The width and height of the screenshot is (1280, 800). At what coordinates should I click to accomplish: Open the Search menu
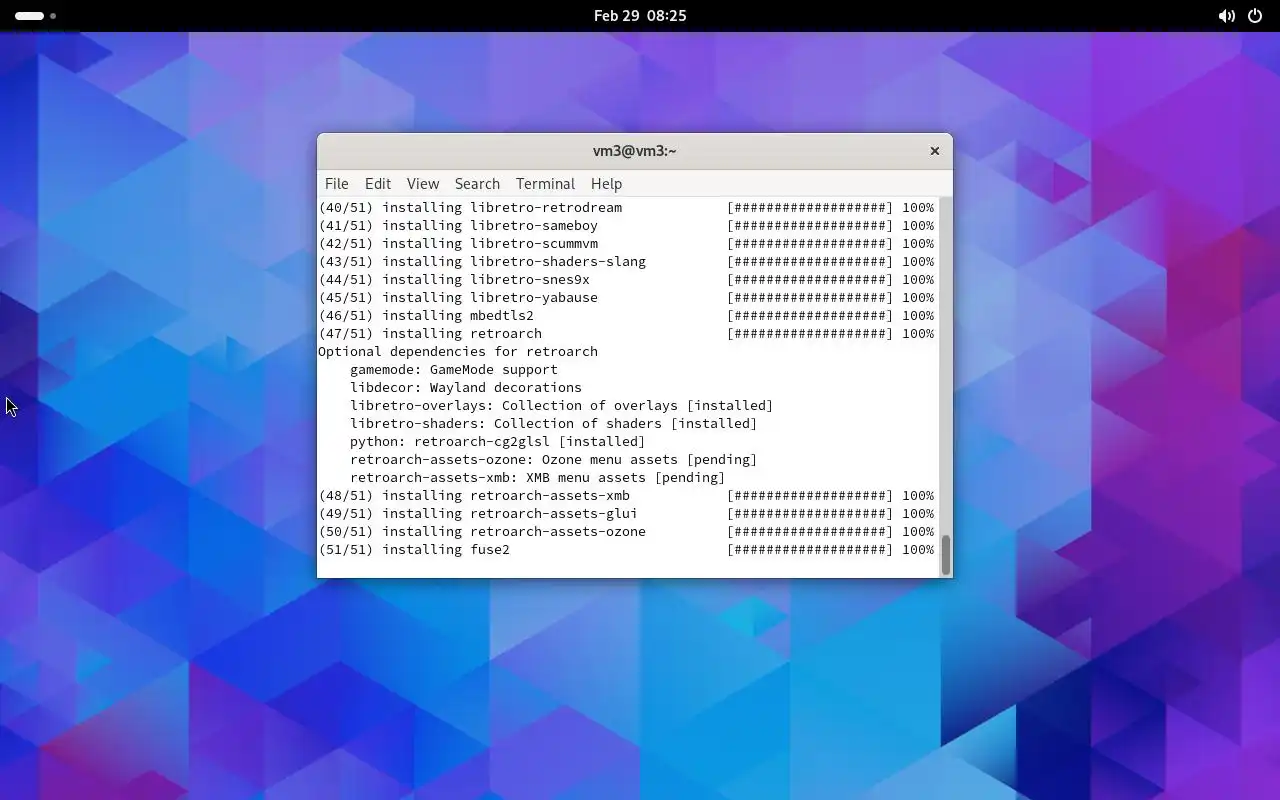(477, 184)
